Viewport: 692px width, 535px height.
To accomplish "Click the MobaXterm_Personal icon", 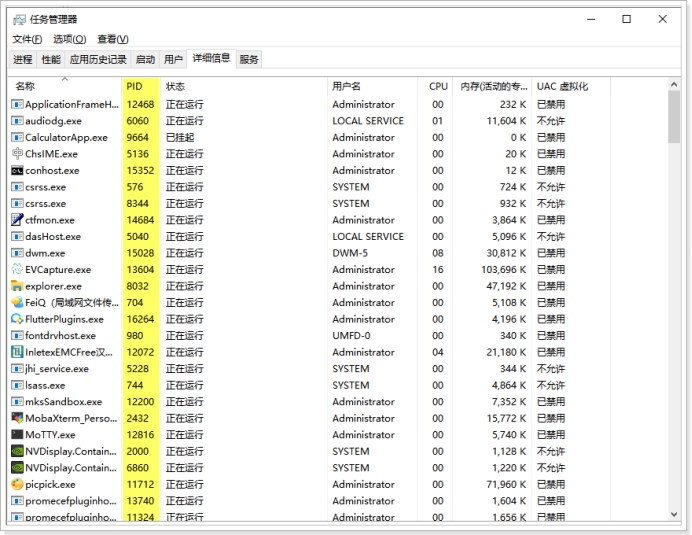I will (x=17, y=418).
